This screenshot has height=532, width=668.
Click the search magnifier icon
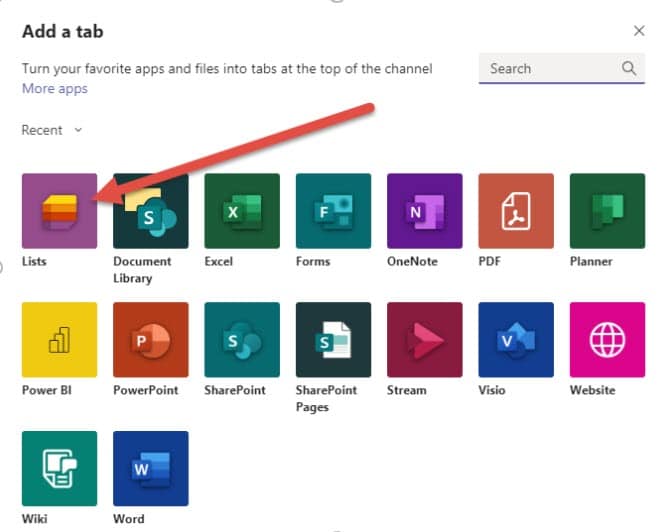pos(629,68)
